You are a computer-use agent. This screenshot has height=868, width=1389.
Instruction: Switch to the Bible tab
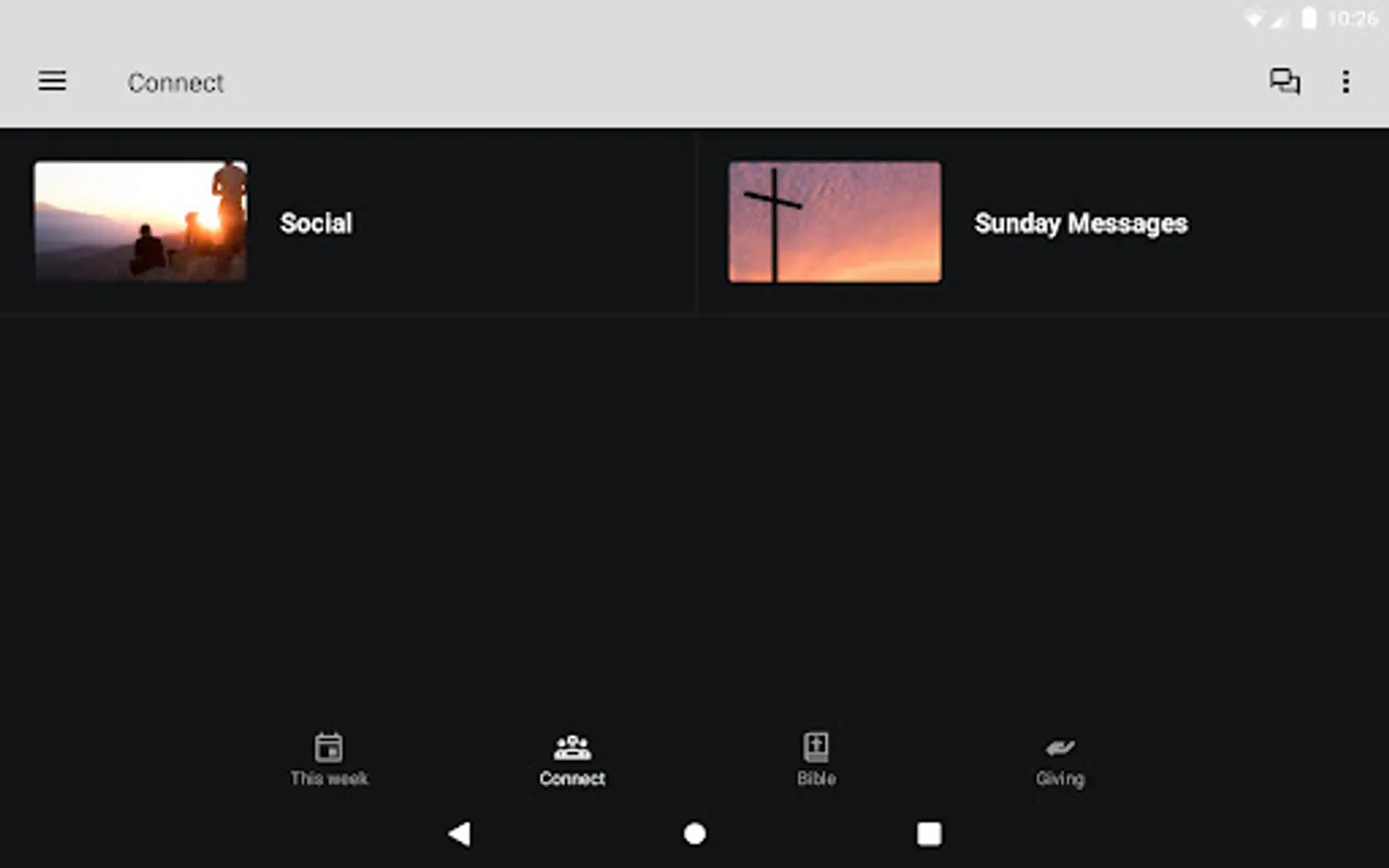tap(816, 760)
